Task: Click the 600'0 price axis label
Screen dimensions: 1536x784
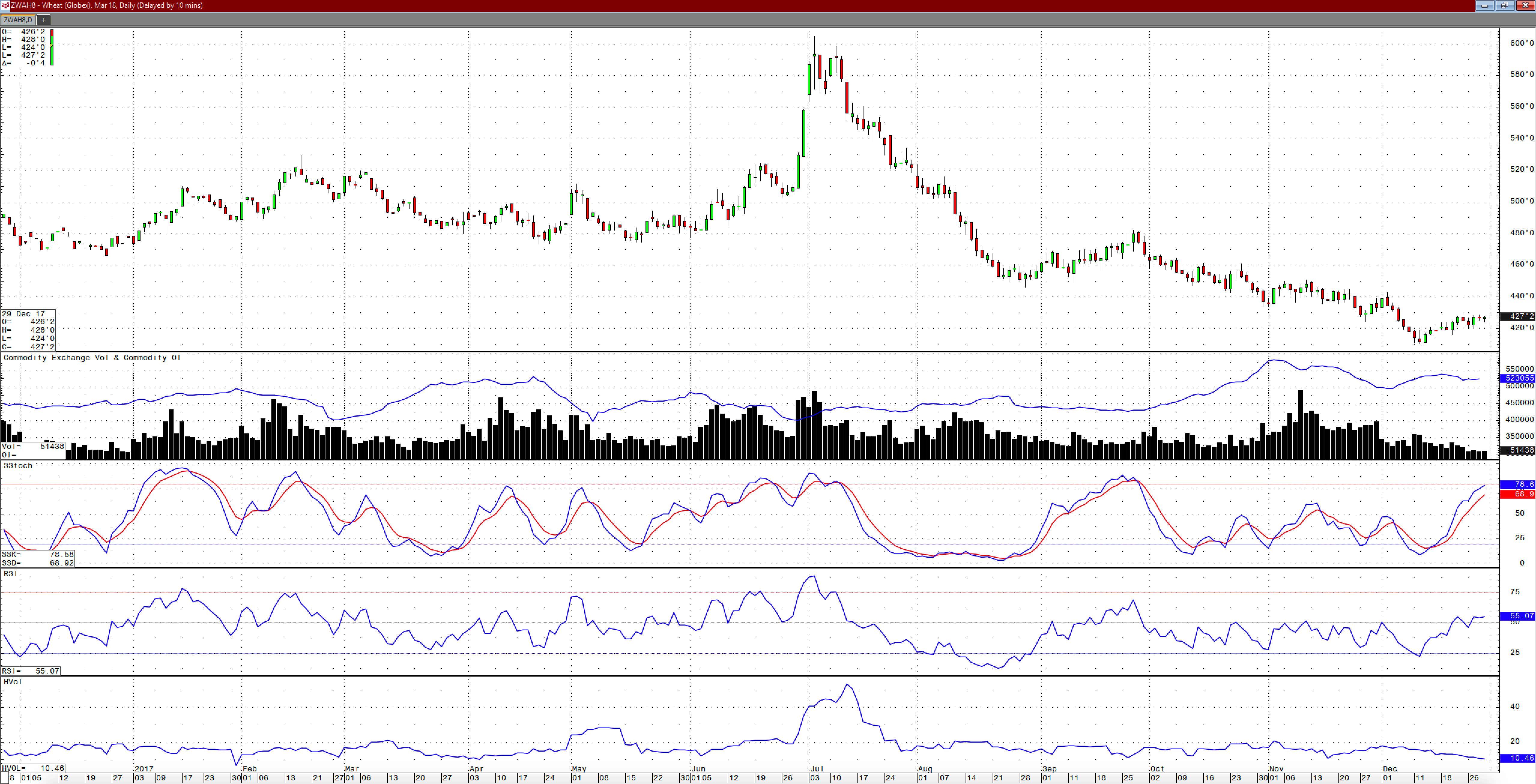Action: coord(1522,43)
